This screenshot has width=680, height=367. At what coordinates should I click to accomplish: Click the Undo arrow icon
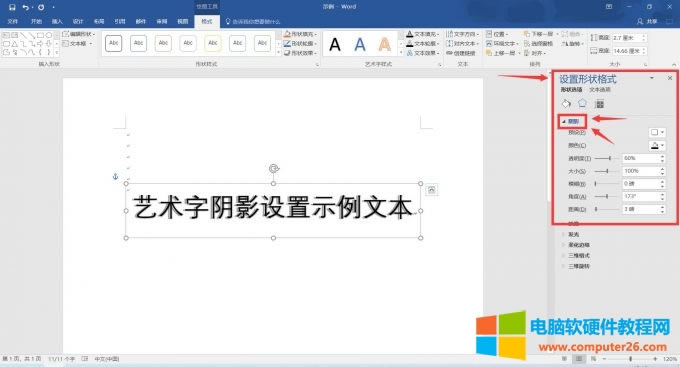click(x=26, y=7)
